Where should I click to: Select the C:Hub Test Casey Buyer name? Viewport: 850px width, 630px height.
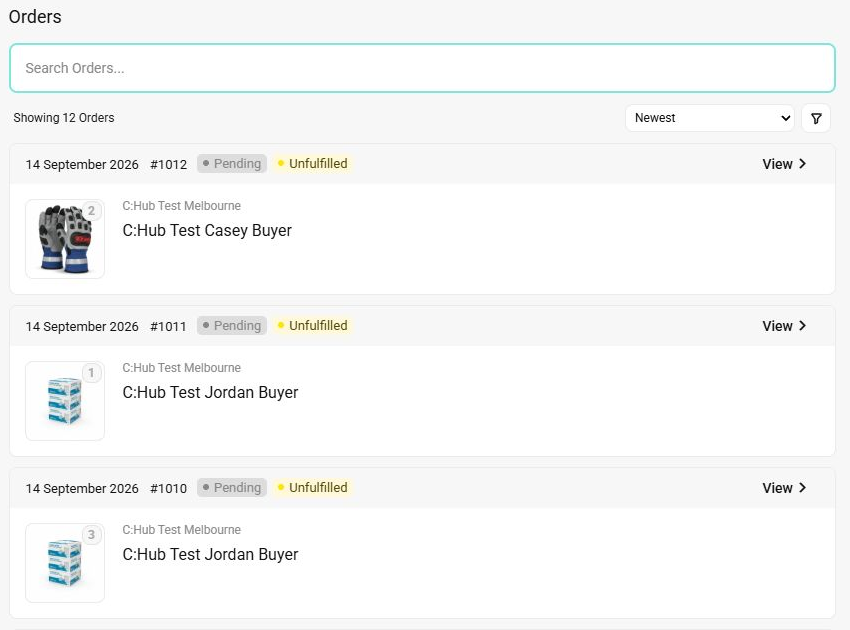[207, 230]
